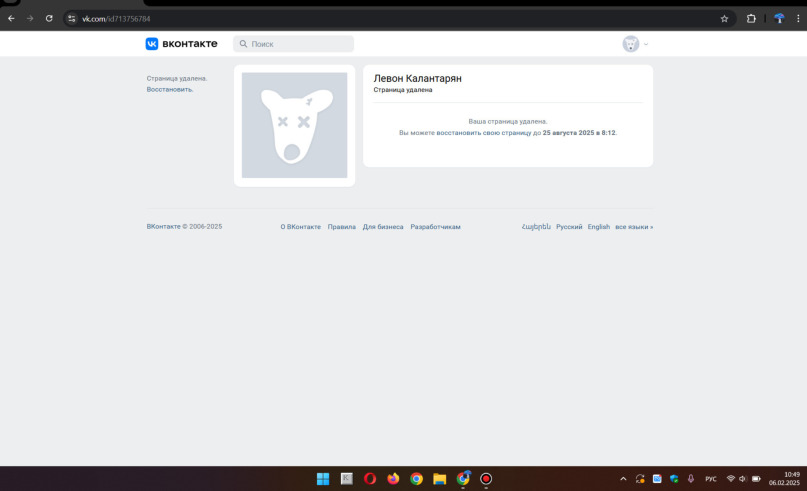The image size is (807, 491).
Task: Go back in browser history
Action: 11,19
